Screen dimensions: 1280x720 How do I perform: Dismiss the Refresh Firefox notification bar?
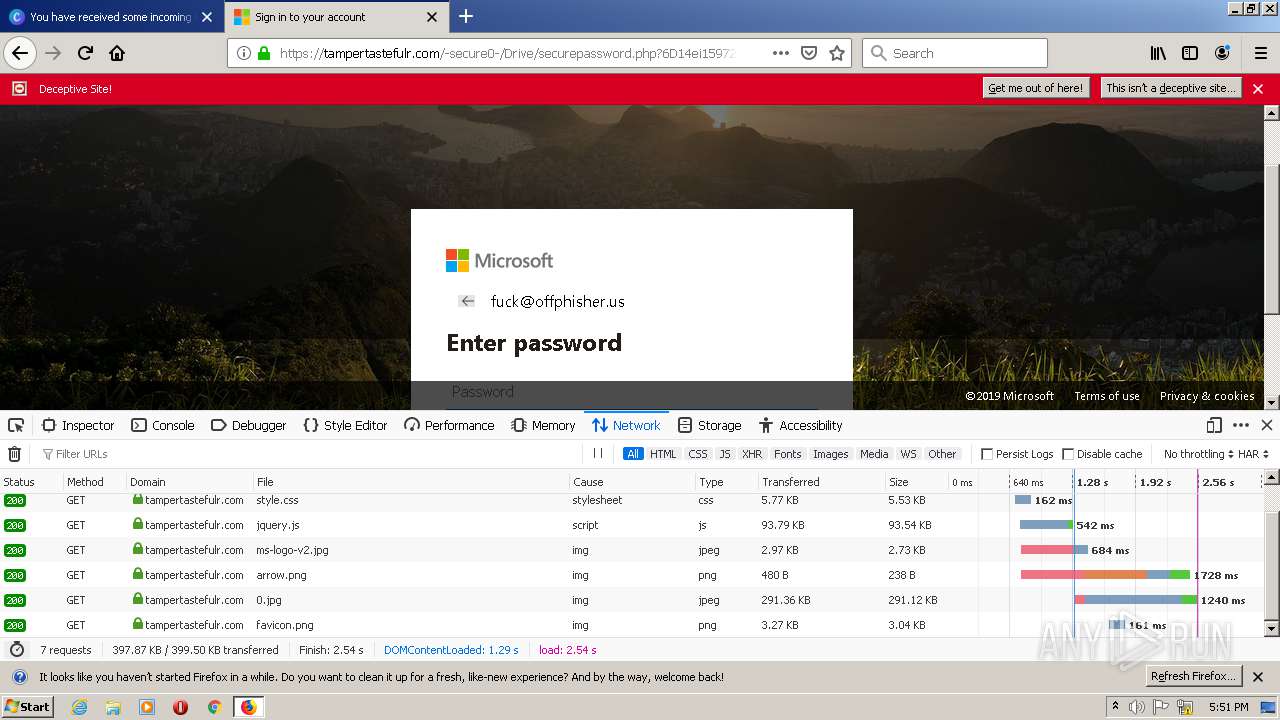pos(1258,677)
